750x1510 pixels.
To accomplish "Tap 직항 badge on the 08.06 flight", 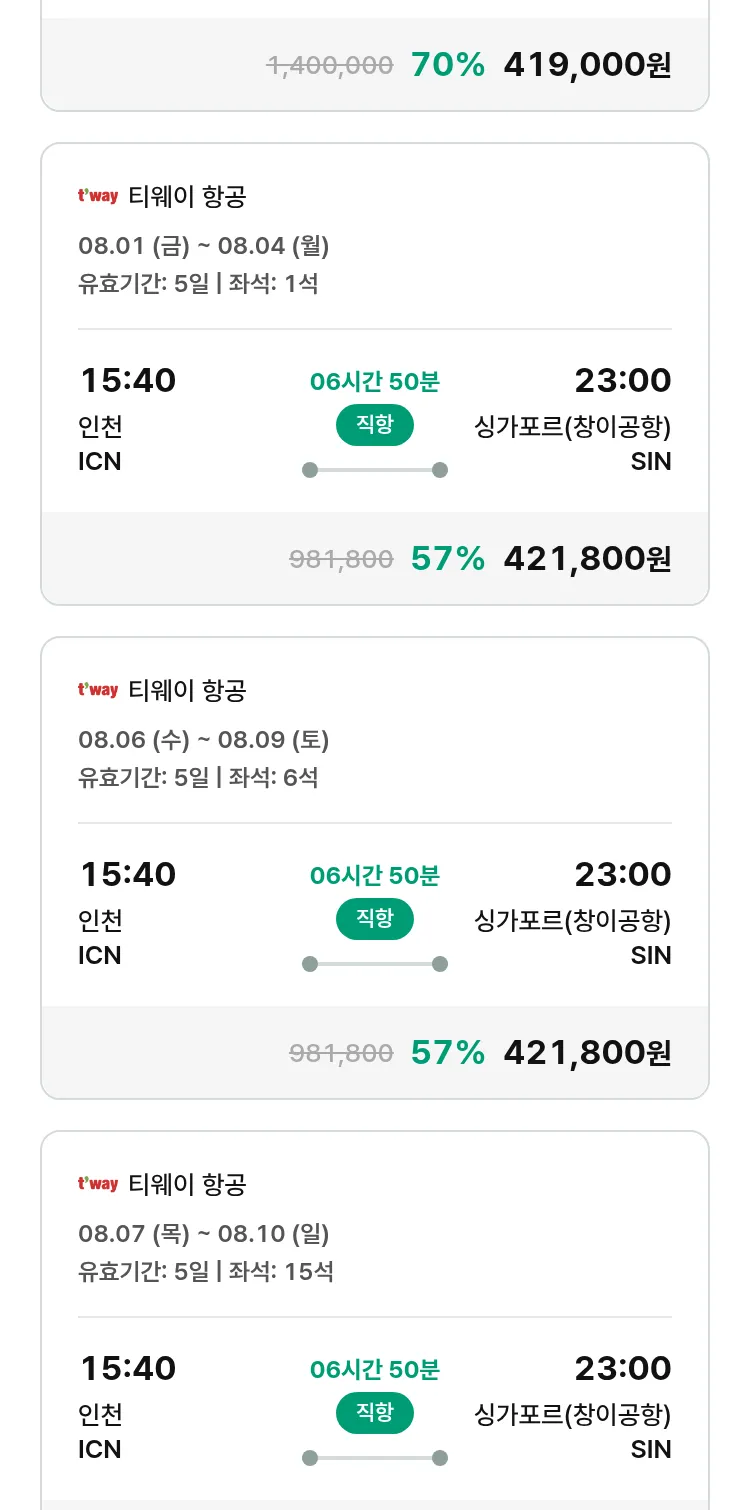I will (x=374, y=919).
